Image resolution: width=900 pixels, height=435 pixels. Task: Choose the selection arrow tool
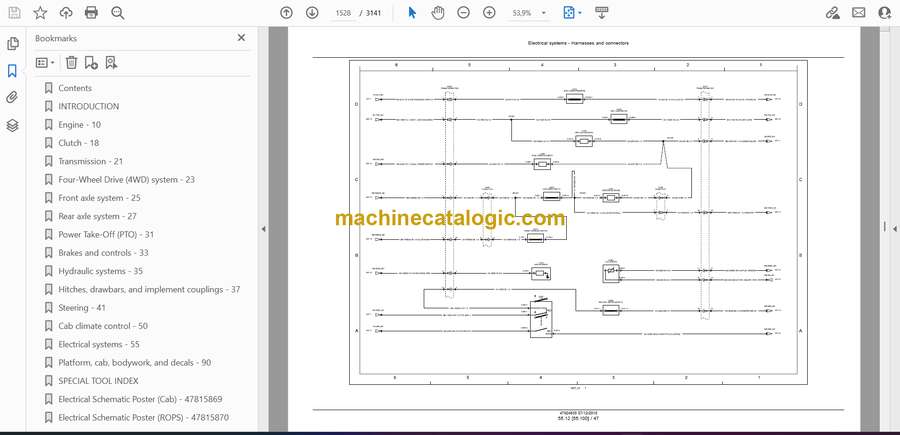coord(412,13)
